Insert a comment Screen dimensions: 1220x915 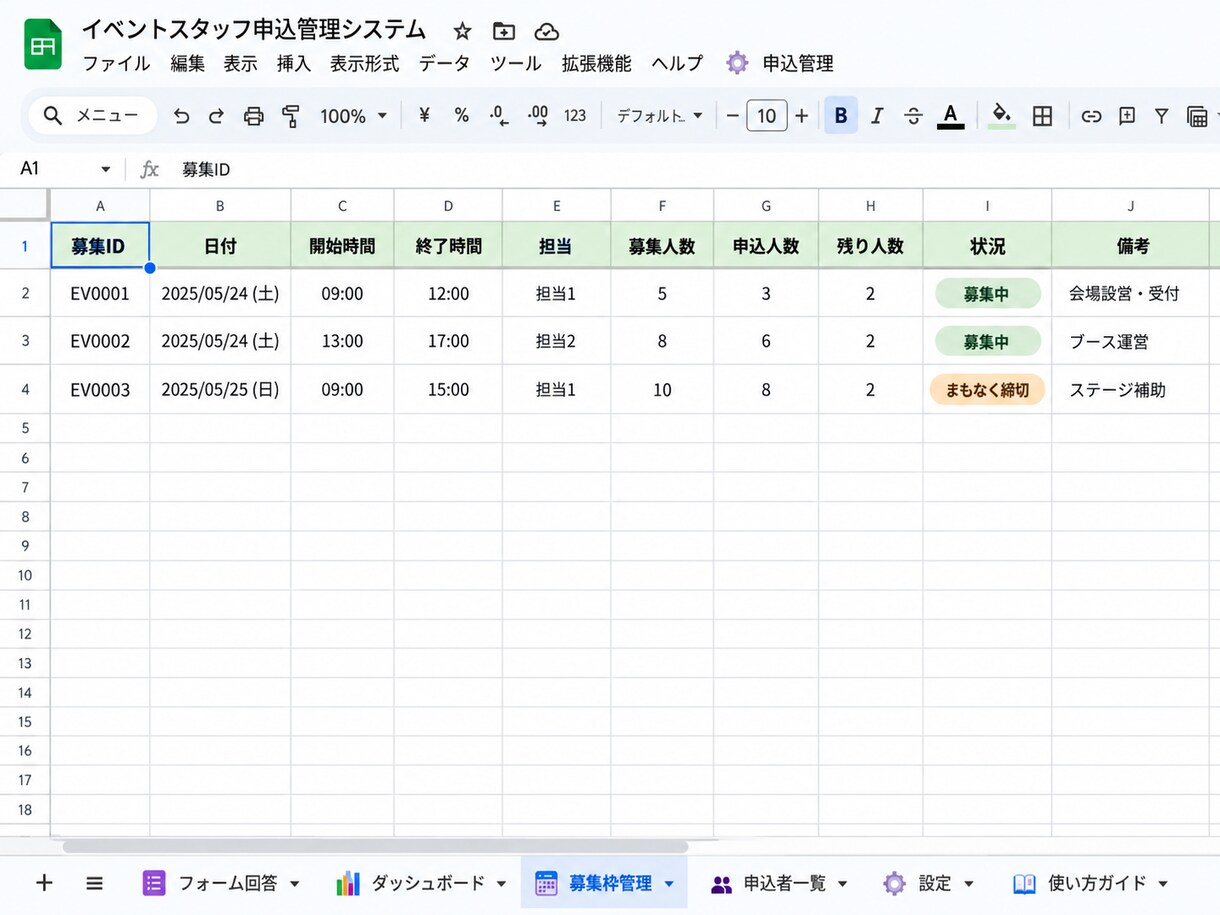point(1127,116)
